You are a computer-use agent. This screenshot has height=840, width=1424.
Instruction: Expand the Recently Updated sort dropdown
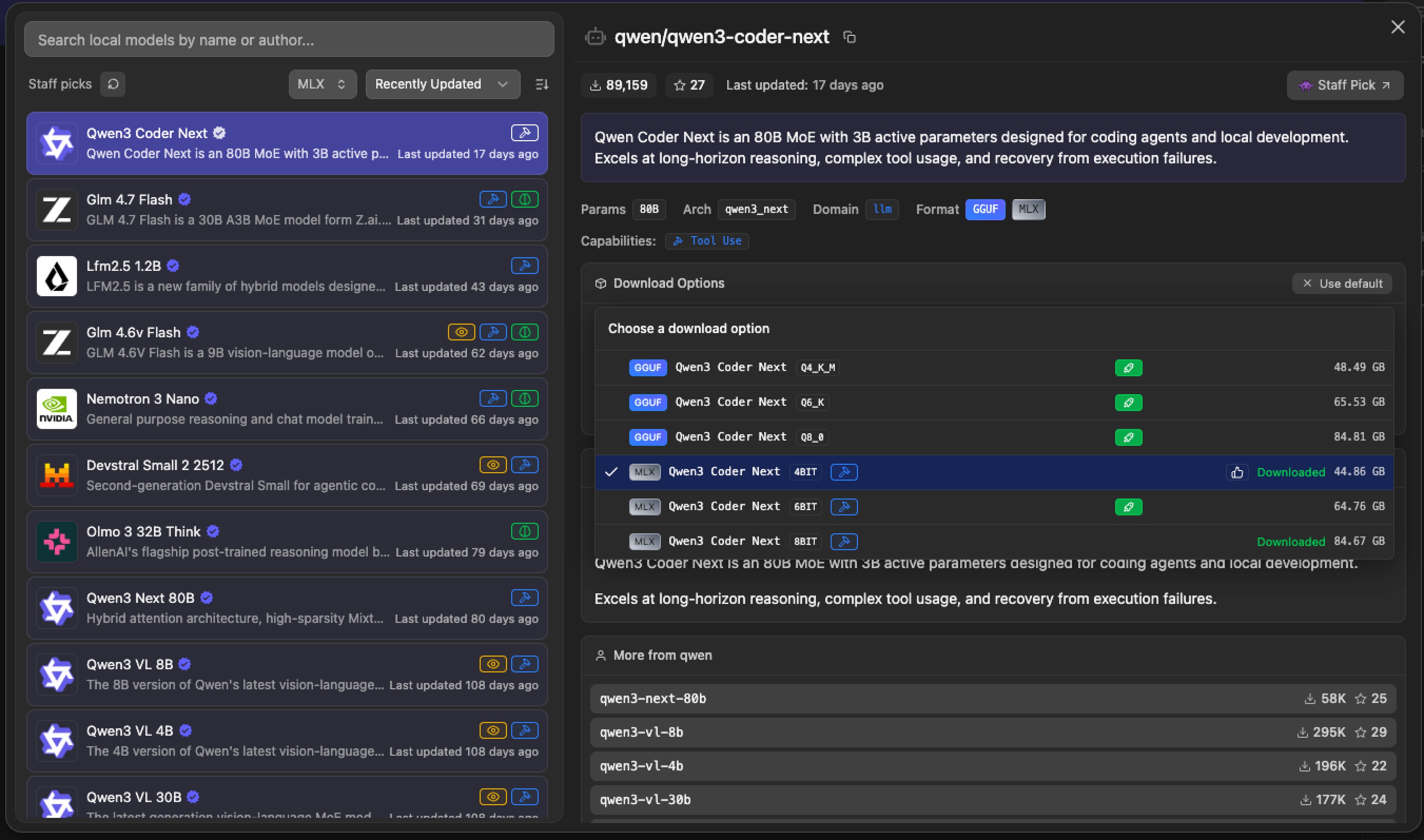(442, 84)
